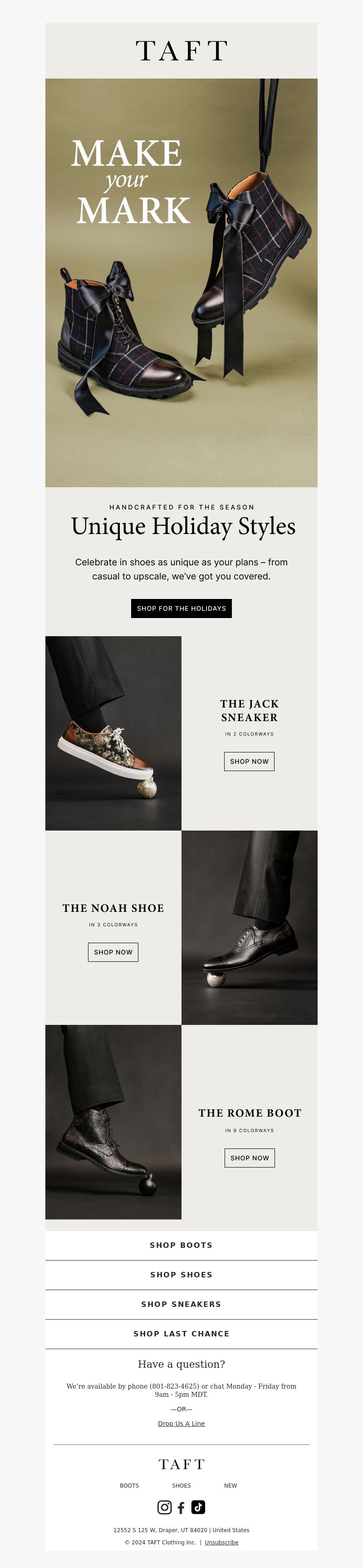Open TAFT's Facebook page icon
This screenshot has height=1568, width=363.
pyautogui.click(x=181, y=1508)
